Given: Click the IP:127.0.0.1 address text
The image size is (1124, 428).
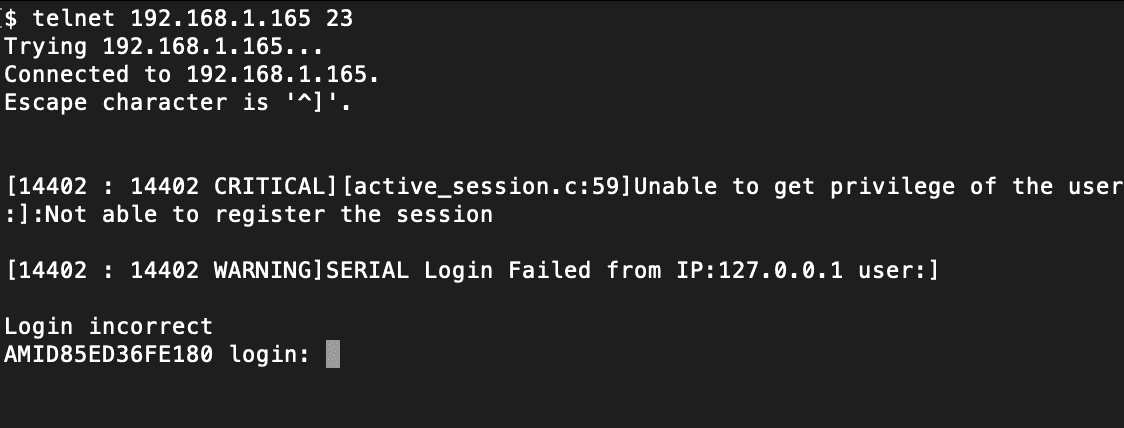Looking at the screenshot, I should click(760, 270).
